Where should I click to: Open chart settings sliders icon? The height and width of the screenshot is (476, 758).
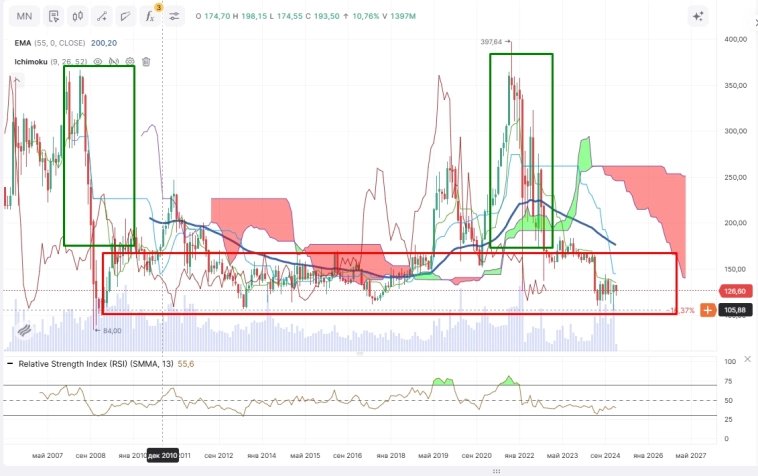(175, 16)
